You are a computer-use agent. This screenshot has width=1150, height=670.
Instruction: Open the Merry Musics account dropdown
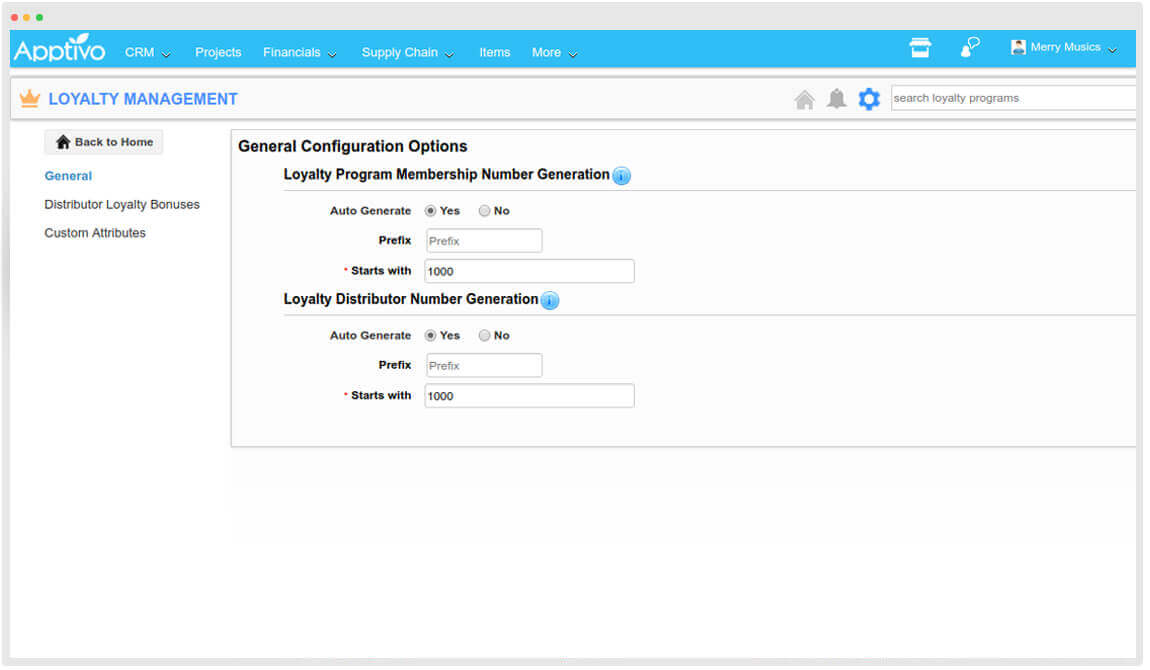(x=1064, y=48)
